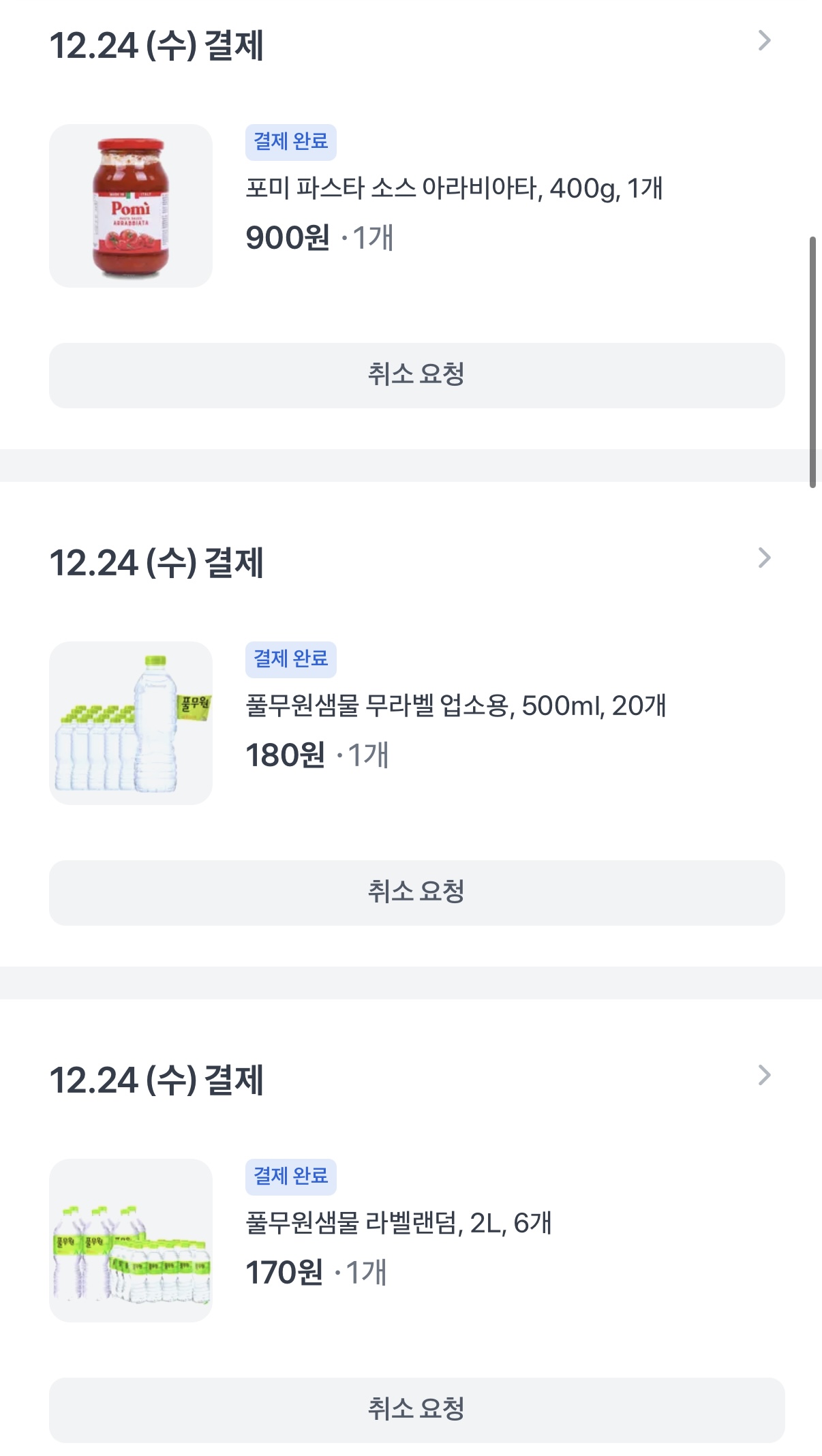Tap the 500ml water bottles product image
Screen dimensions: 822x1456
tap(131, 723)
